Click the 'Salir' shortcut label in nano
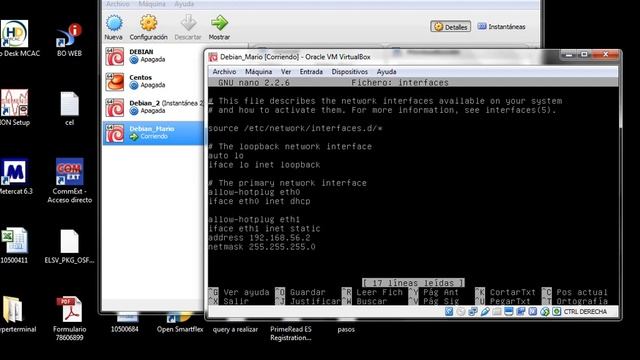This screenshot has width=640, height=360. (x=236, y=301)
